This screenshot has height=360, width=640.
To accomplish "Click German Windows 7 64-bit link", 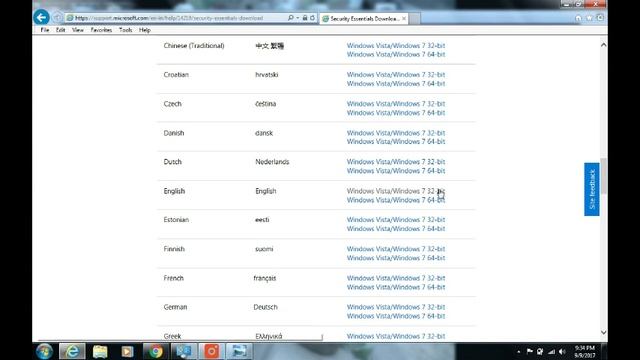I will coord(396,316).
